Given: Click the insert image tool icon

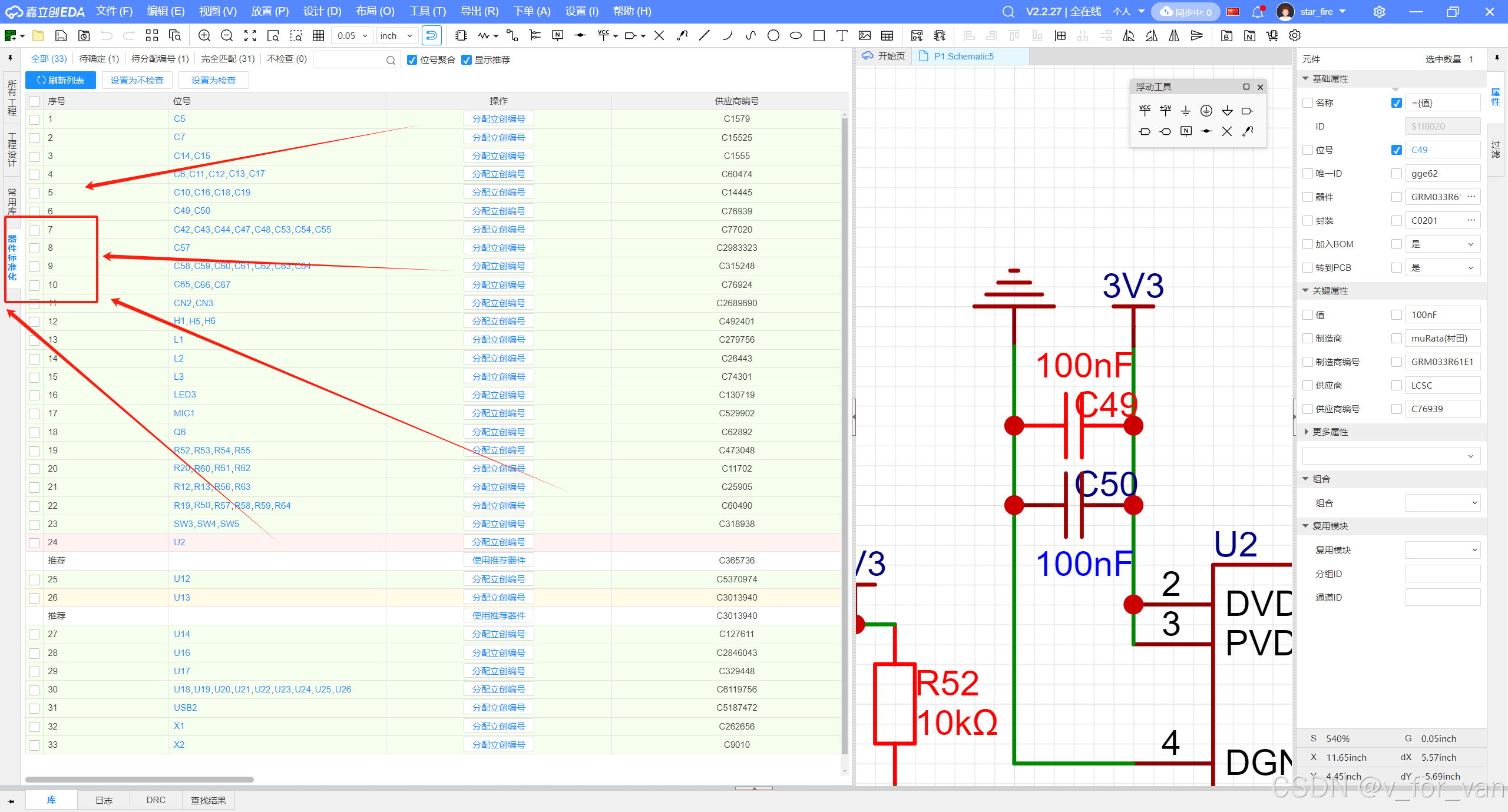Looking at the screenshot, I should pyautogui.click(x=864, y=36).
